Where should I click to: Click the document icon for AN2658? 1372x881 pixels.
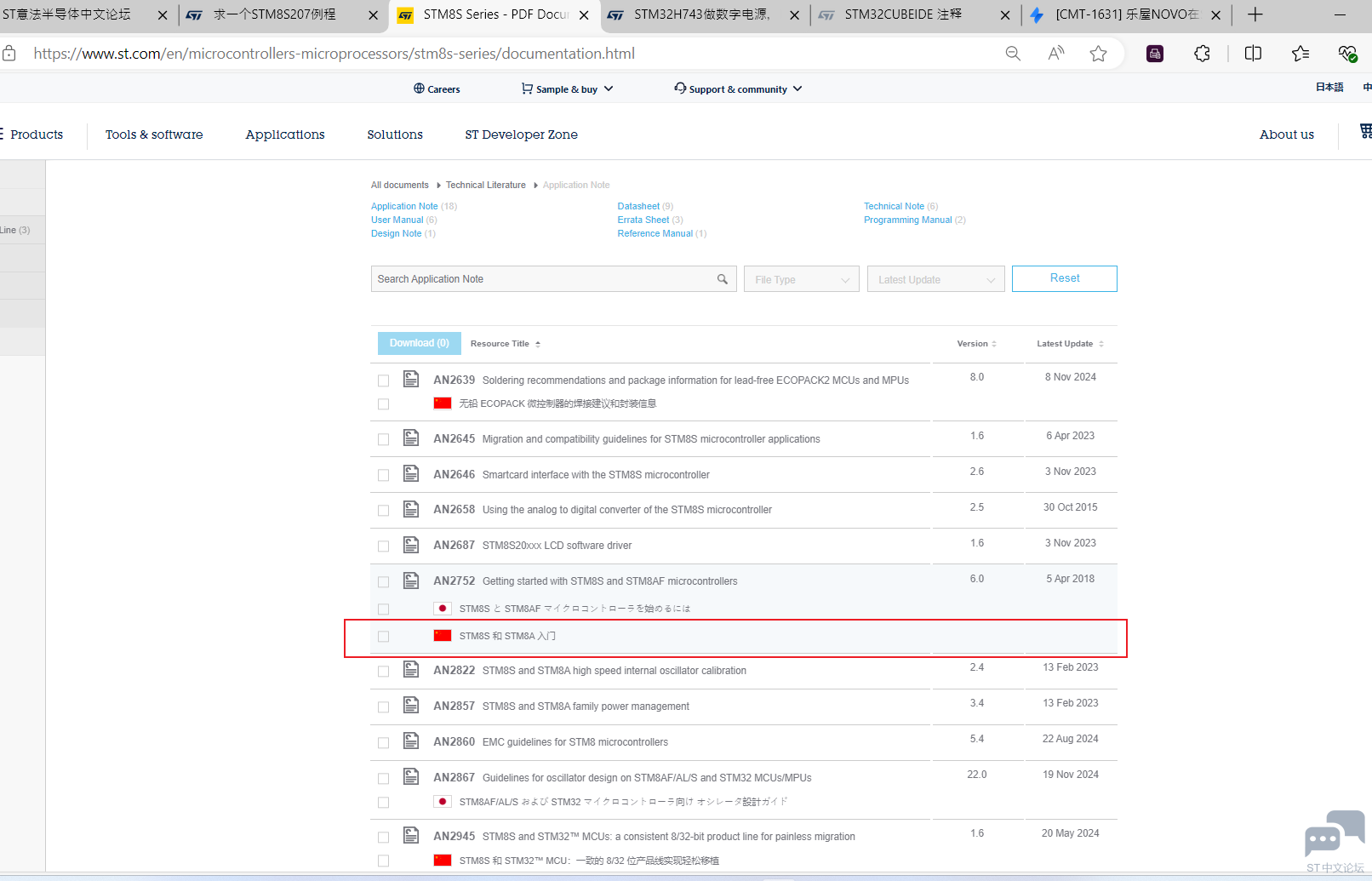pyautogui.click(x=411, y=509)
